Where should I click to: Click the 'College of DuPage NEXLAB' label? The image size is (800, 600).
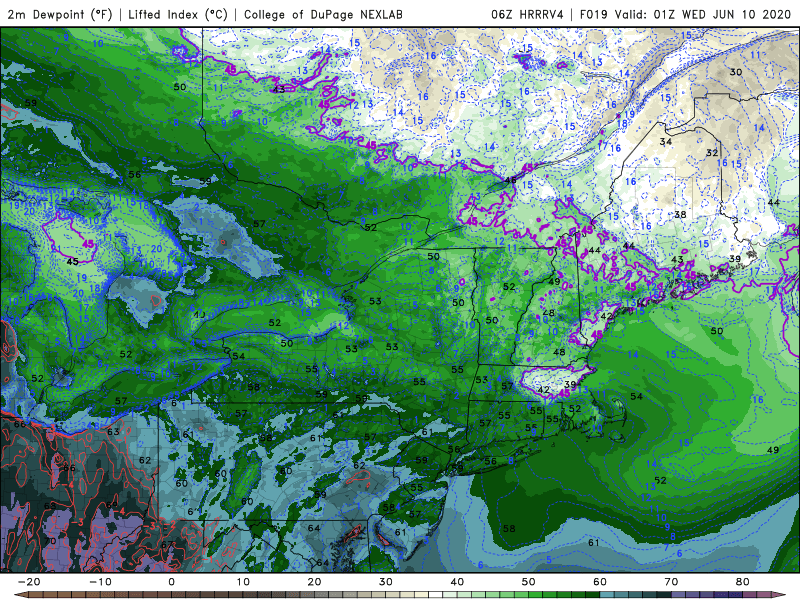(323, 14)
